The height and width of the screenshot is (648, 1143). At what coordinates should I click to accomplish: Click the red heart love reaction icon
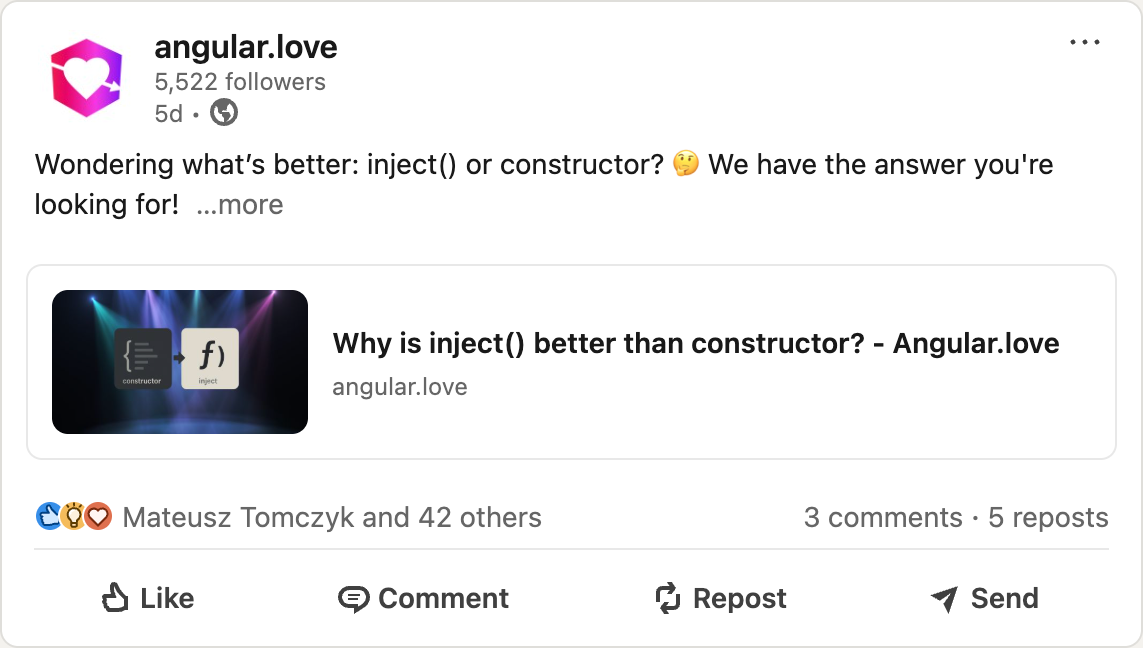click(98, 517)
